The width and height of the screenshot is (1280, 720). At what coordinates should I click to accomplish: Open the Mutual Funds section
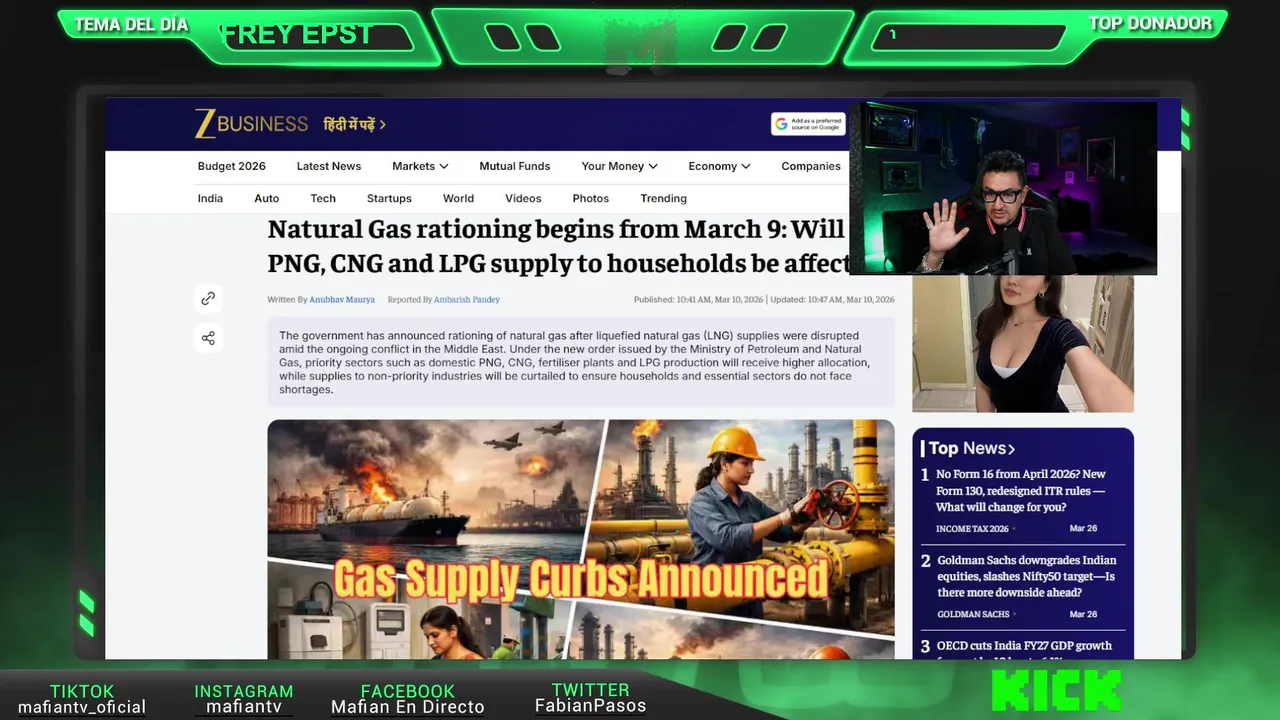pyautogui.click(x=515, y=166)
